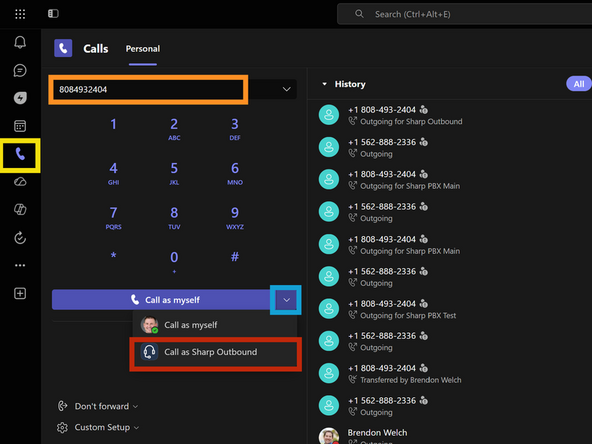Open 808-493-2404 Outgoing for Sharp Outbound entry

point(449,115)
